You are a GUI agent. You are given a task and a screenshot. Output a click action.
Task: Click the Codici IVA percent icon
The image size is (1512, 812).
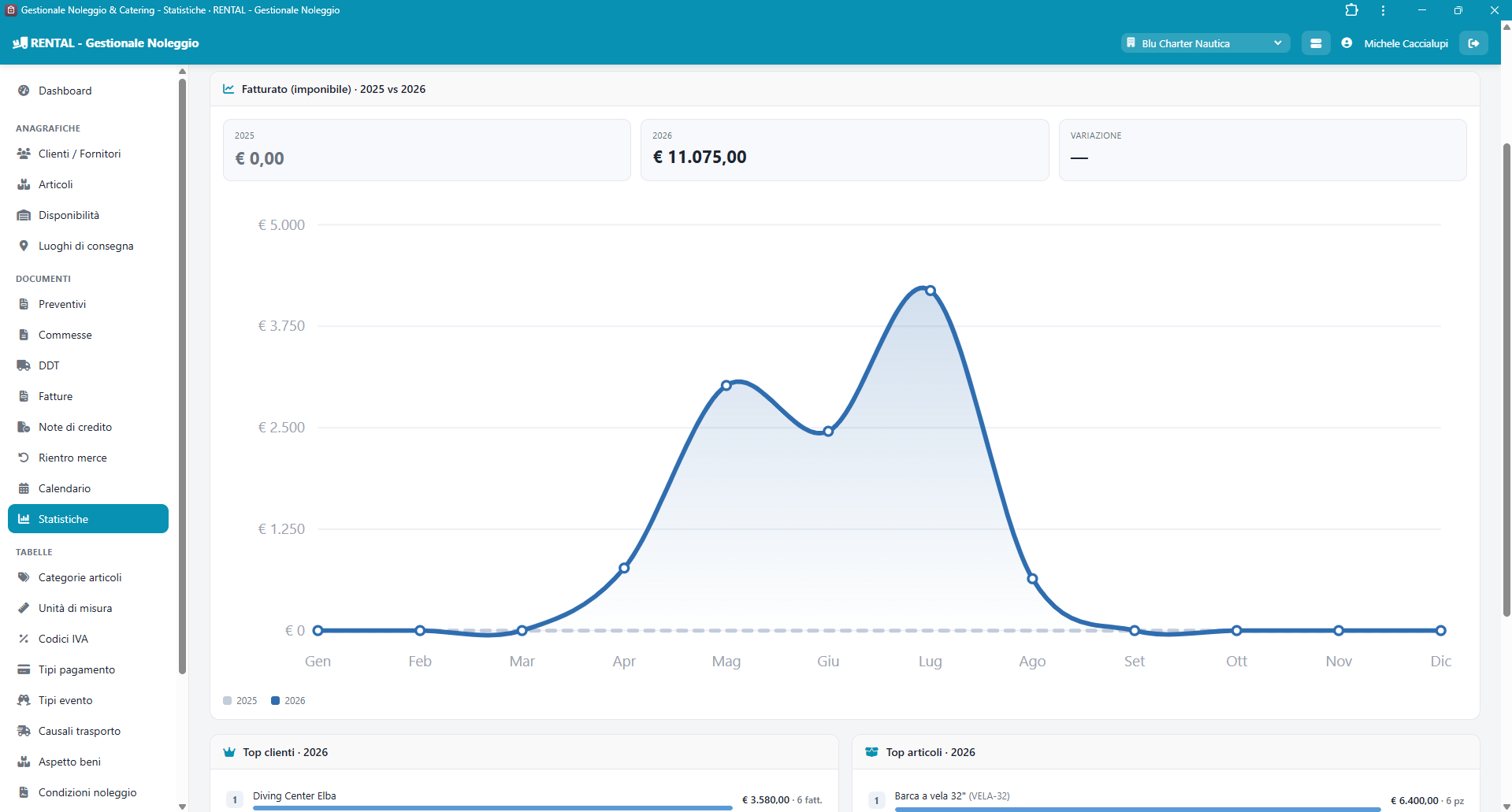[x=24, y=639]
